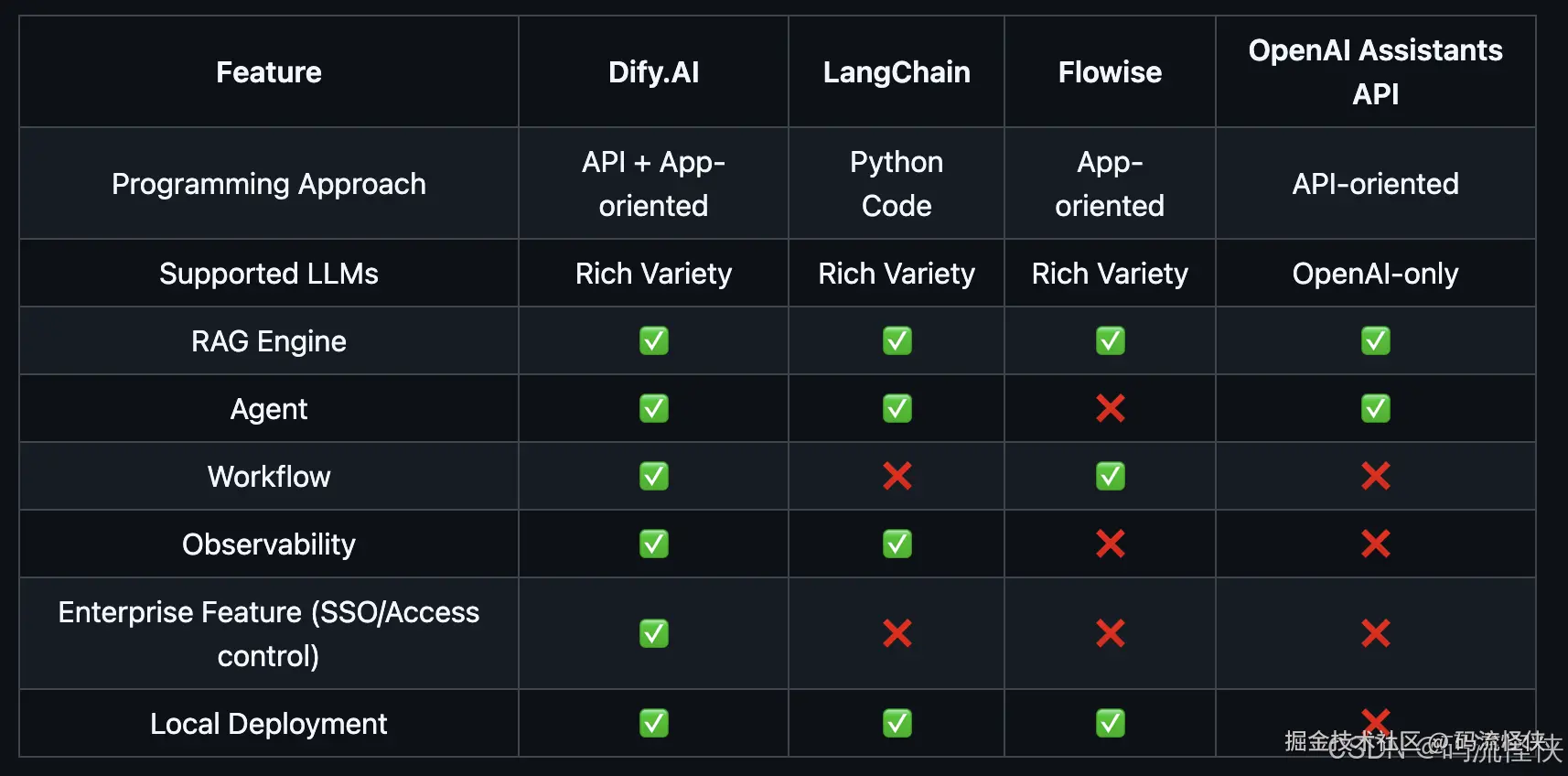Click Dify.AI Local Deployment green checkmark
This screenshot has width=1568, height=776.
click(653, 723)
